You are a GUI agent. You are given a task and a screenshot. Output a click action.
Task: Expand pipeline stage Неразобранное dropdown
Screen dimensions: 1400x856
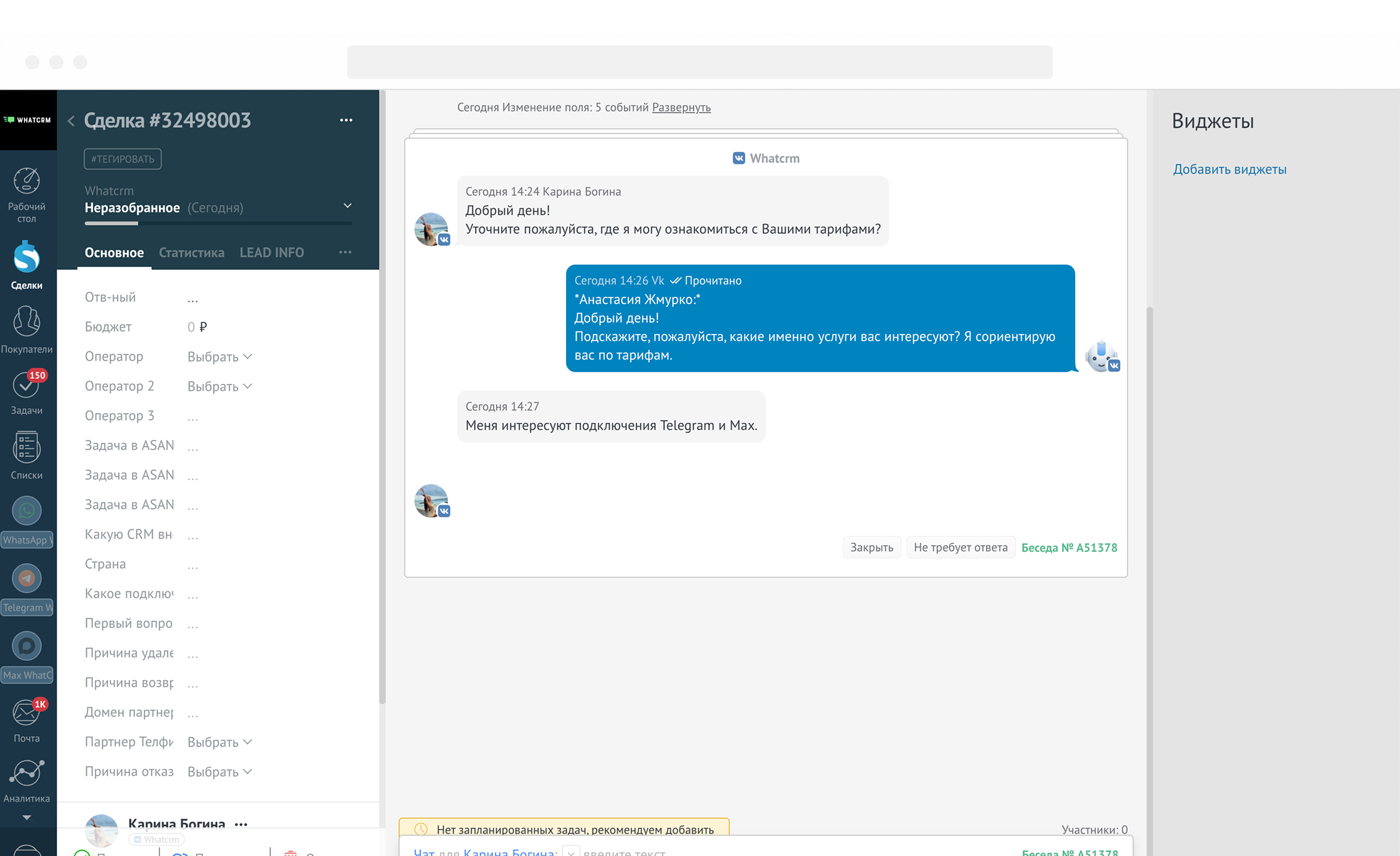(x=348, y=206)
